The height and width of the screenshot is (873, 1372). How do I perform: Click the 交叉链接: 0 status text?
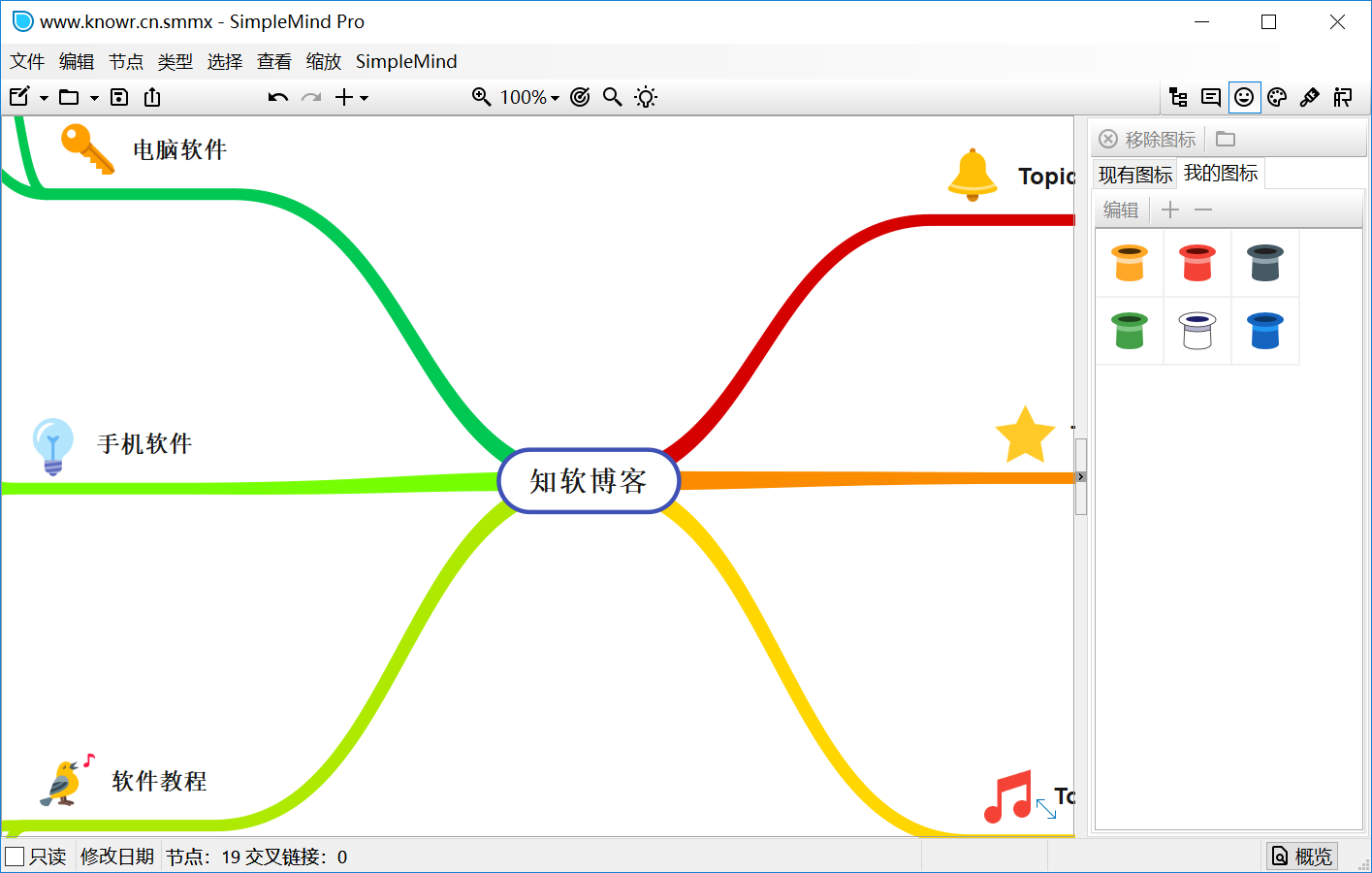[x=296, y=857]
